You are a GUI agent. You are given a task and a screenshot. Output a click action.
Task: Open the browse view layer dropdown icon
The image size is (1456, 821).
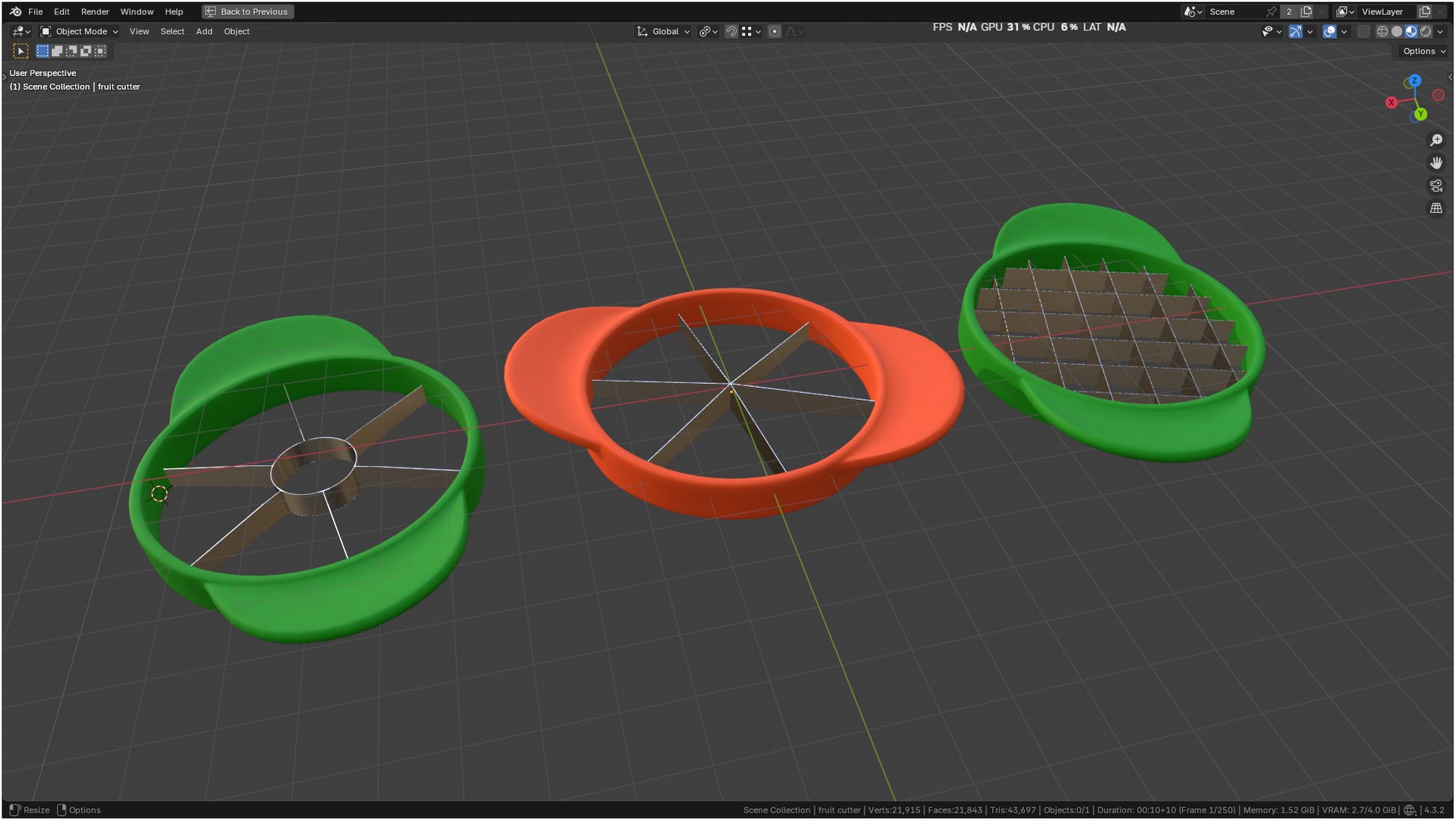pyautogui.click(x=1346, y=11)
